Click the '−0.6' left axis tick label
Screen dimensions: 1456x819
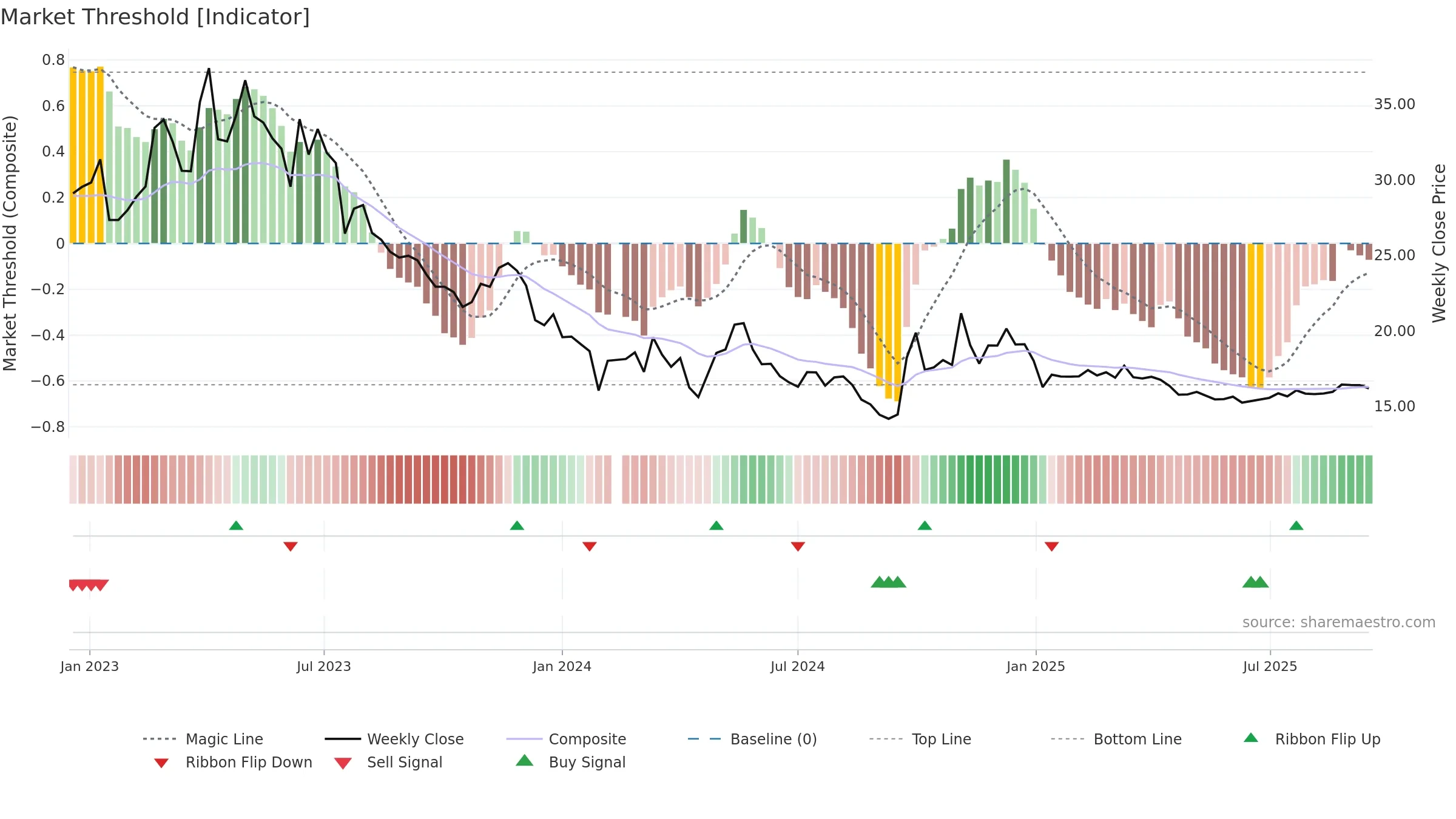48,381
